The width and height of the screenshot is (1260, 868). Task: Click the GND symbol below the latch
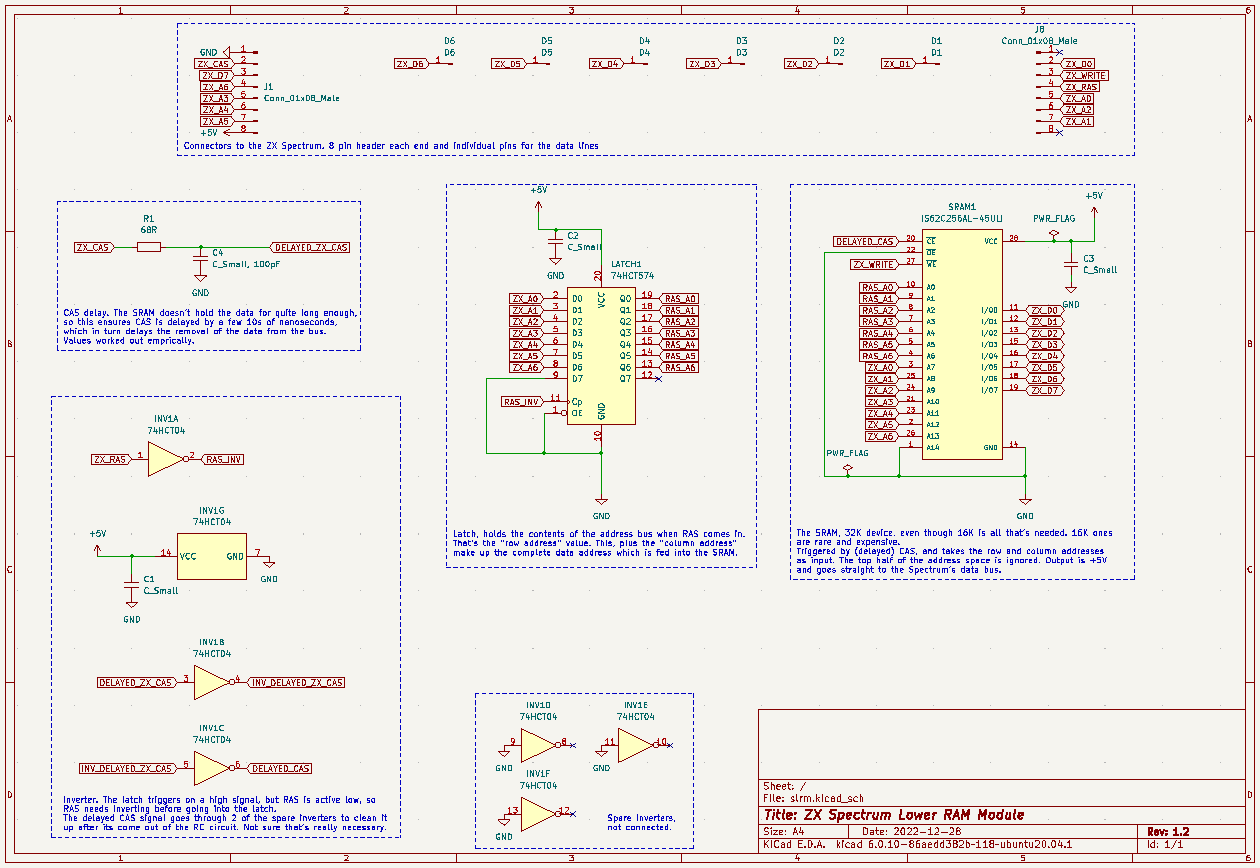click(x=601, y=502)
